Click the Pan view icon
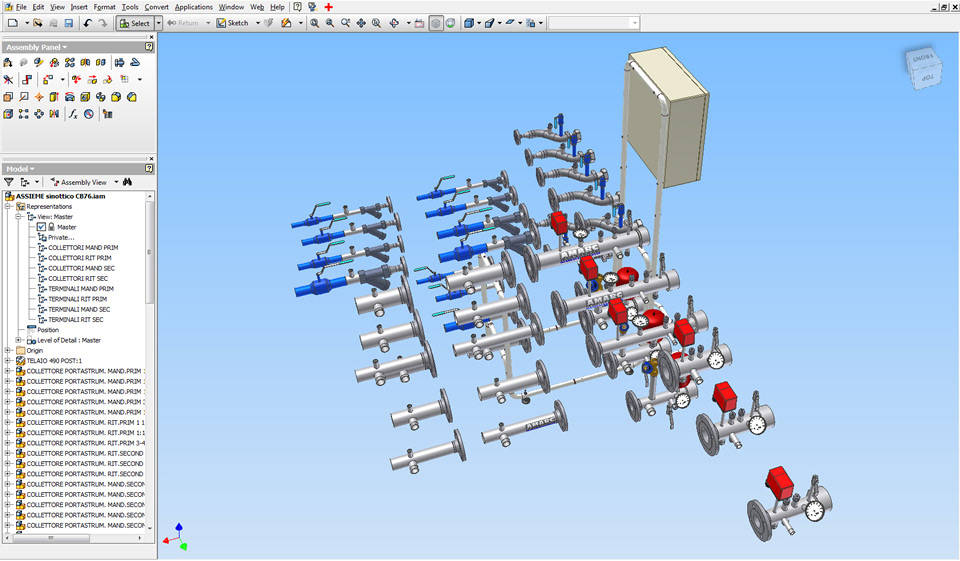Screen dimensions: 960x561 pos(361,23)
